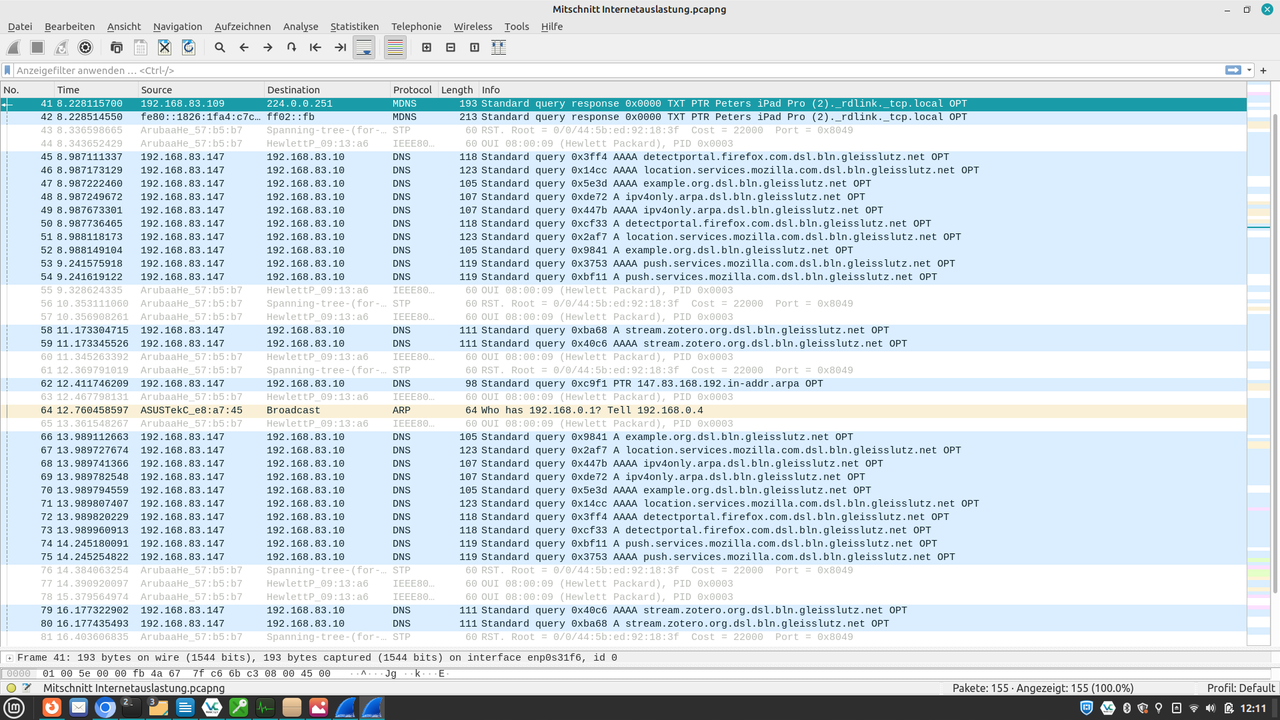Select packet 45 detectportal.firefox.com query
The image size is (1280, 720).
click(x=623, y=157)
